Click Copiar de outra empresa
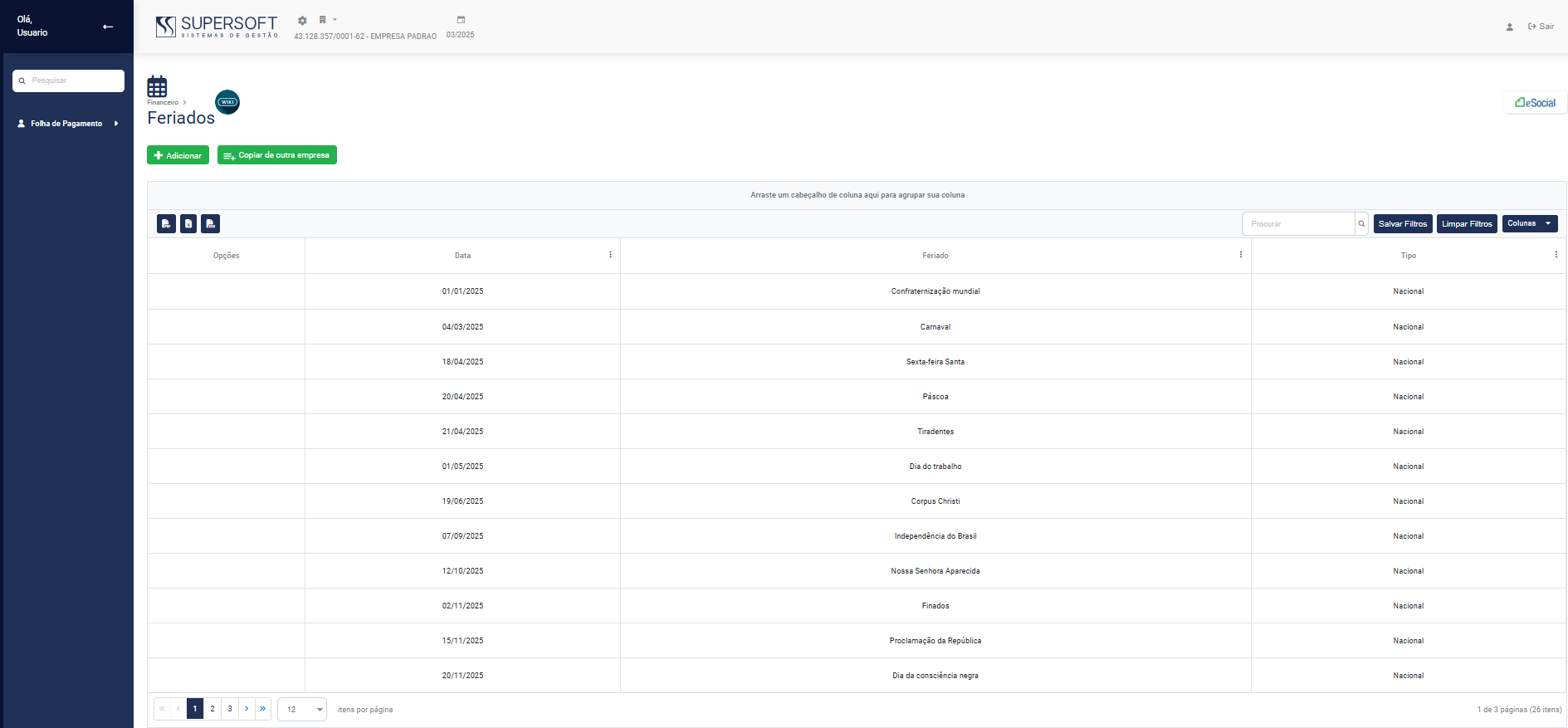Viewport: 1568px width, 728px height. tap(276, 155)
